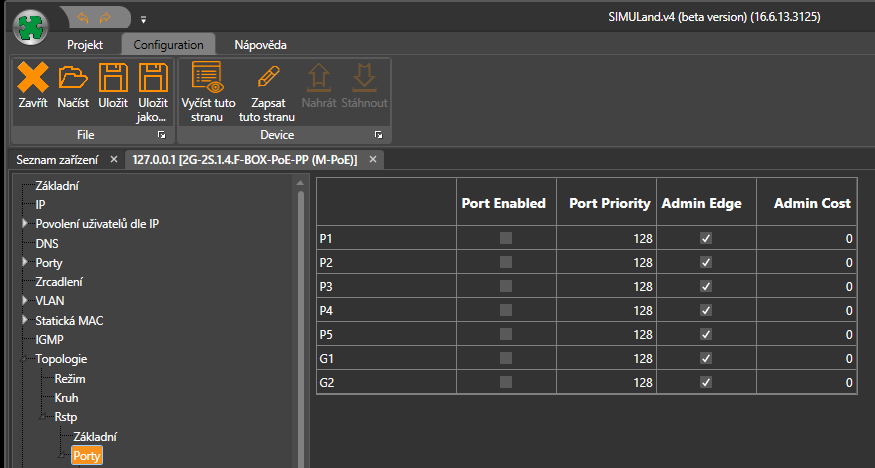875x468 pixels.
Task: Click Zapsat tuto stranu pencil icon
Action: [x=268, y=76]
